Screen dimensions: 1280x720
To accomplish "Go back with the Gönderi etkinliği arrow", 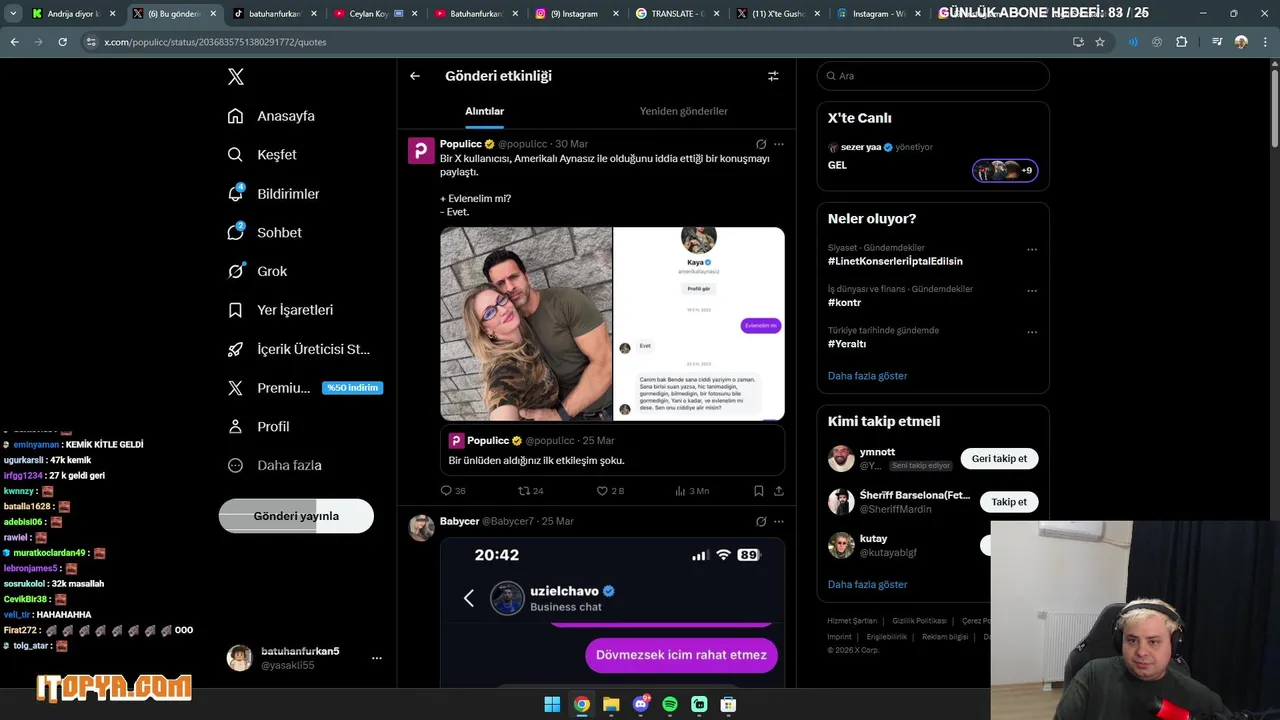I will point(415,76).
